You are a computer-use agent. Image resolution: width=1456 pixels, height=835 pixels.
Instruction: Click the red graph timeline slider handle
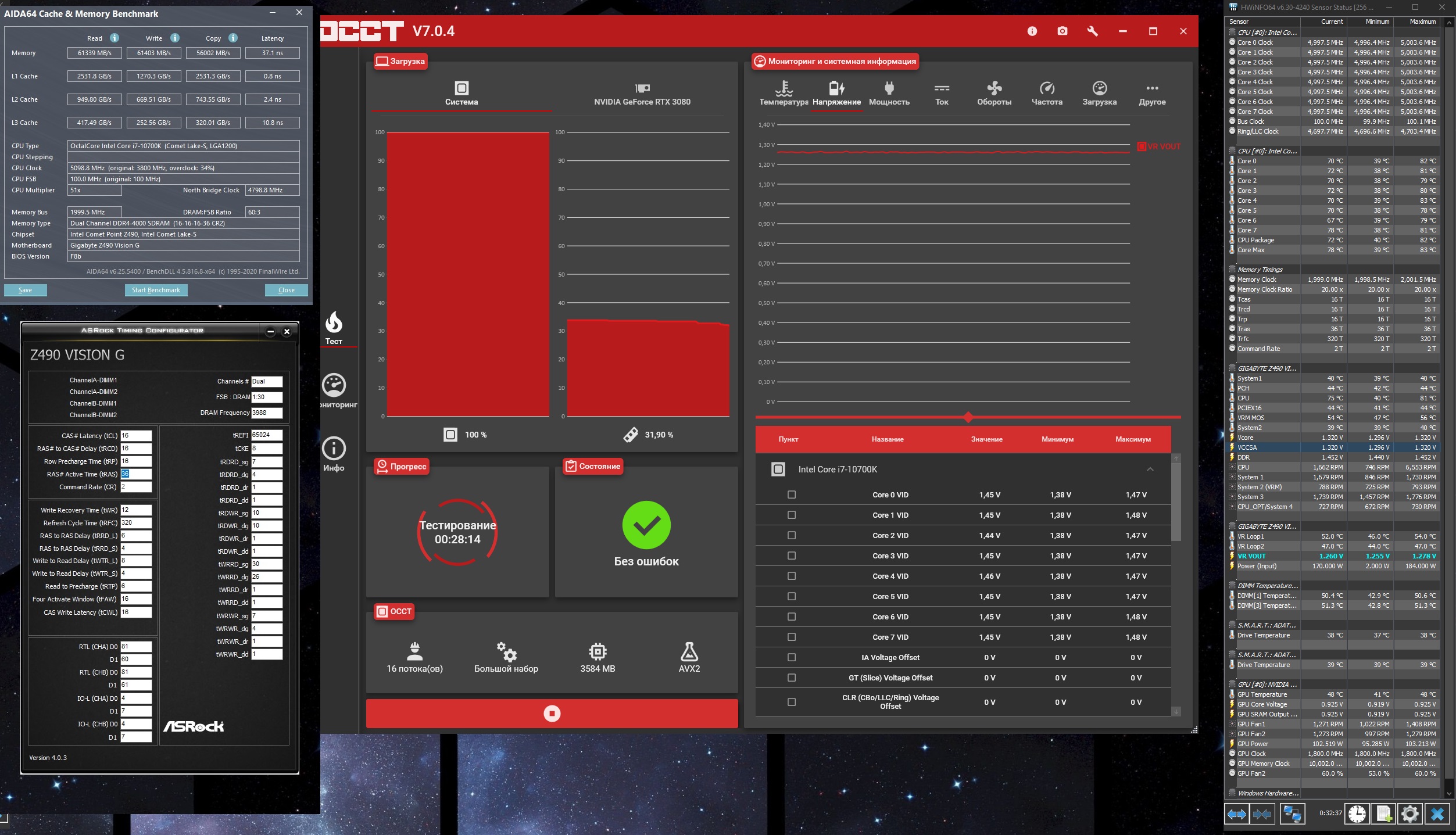click(968, 417)
